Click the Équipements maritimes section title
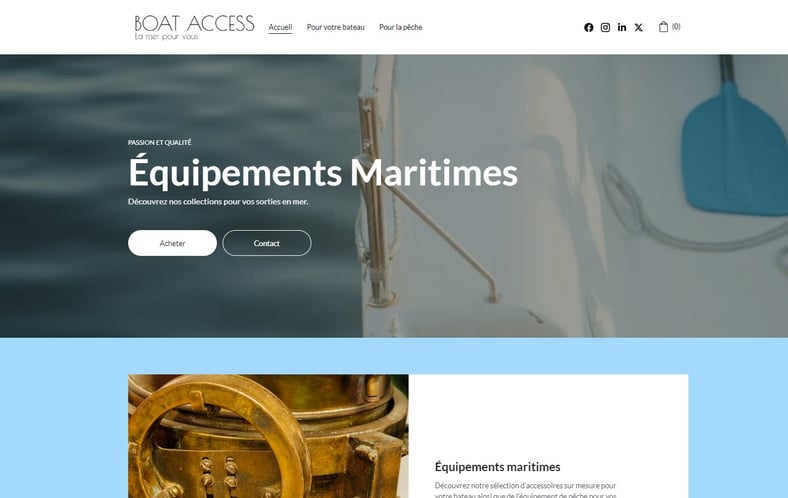This screenshot has height=498, width=788. (498, 467)
